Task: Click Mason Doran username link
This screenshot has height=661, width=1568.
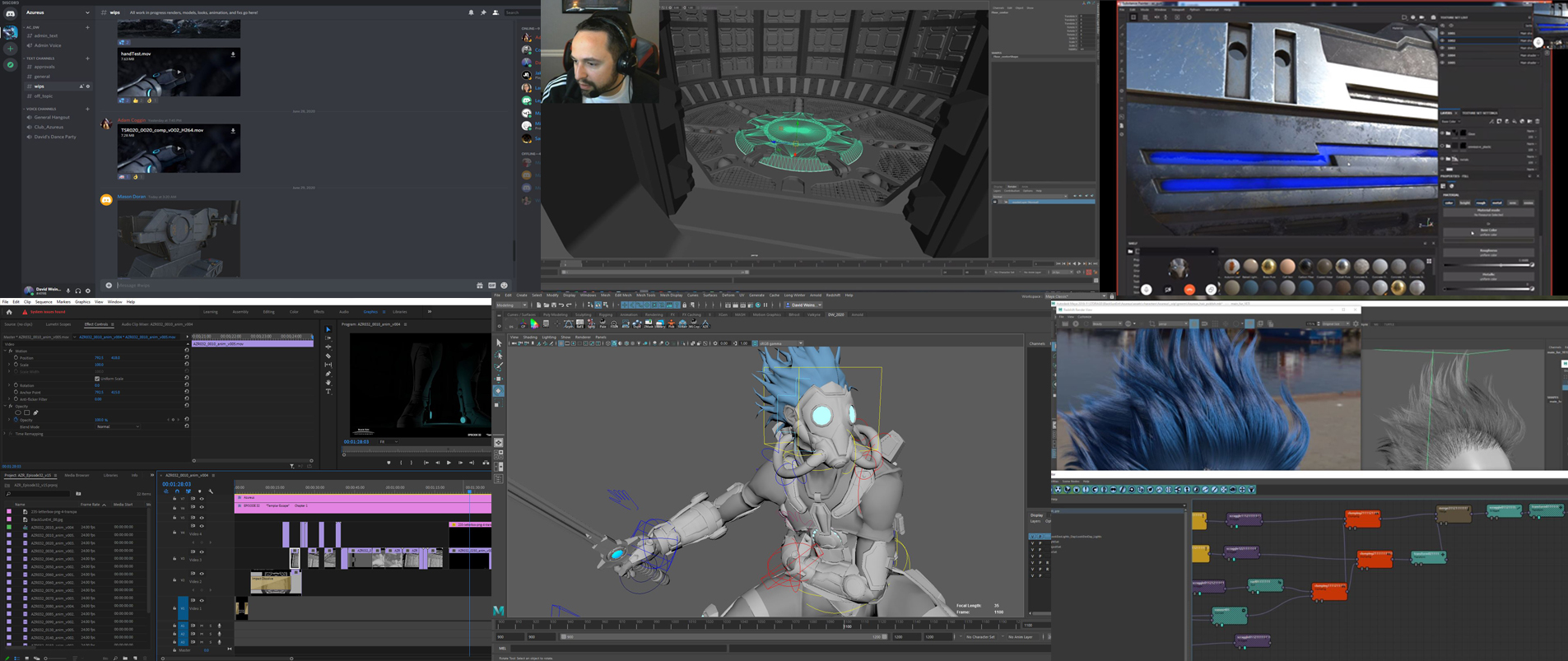Action: point(132,197)
